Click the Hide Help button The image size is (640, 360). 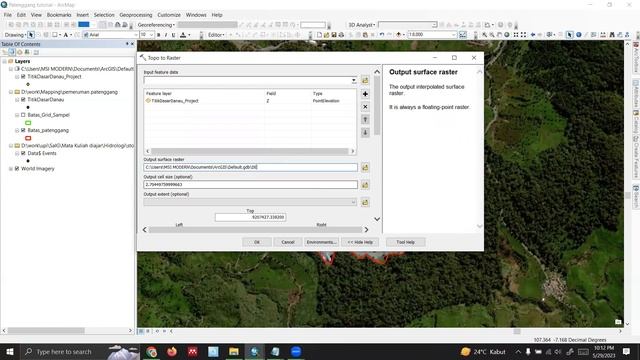click(x=360, y=242)
